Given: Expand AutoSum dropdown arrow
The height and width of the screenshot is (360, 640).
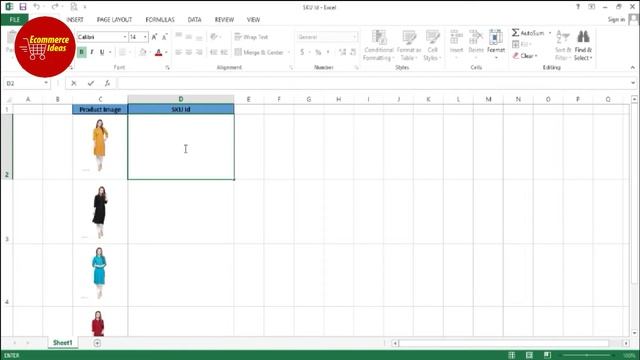Looking at the screenshot, I should [550, 33].
